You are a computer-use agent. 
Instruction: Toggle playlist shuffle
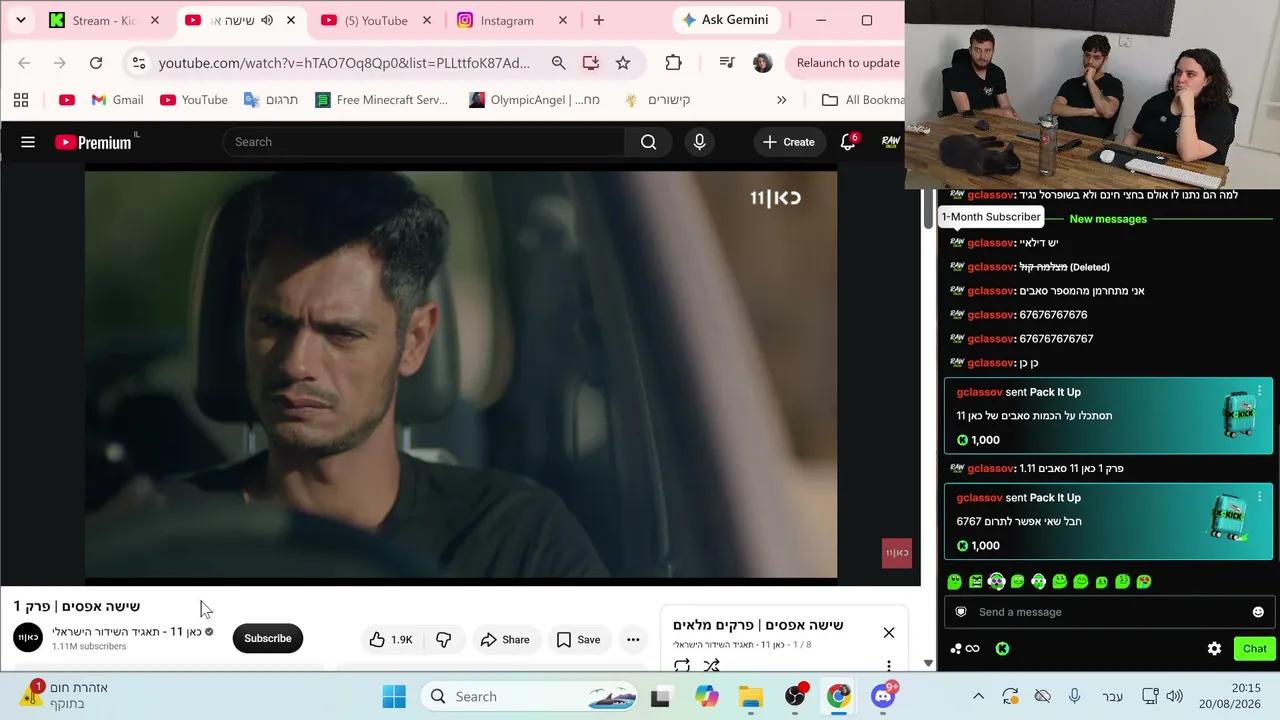coord(711,665)
